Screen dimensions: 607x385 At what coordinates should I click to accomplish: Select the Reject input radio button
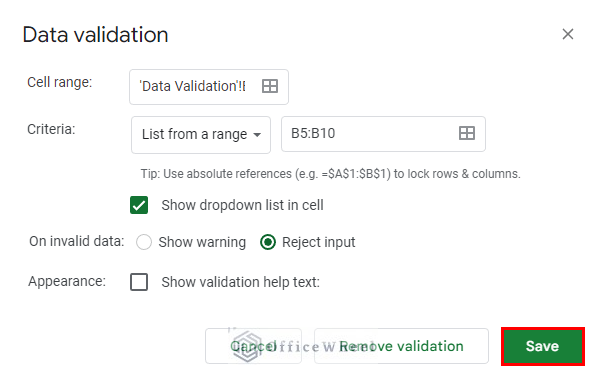pyautogui.click(x=268, y=242)
